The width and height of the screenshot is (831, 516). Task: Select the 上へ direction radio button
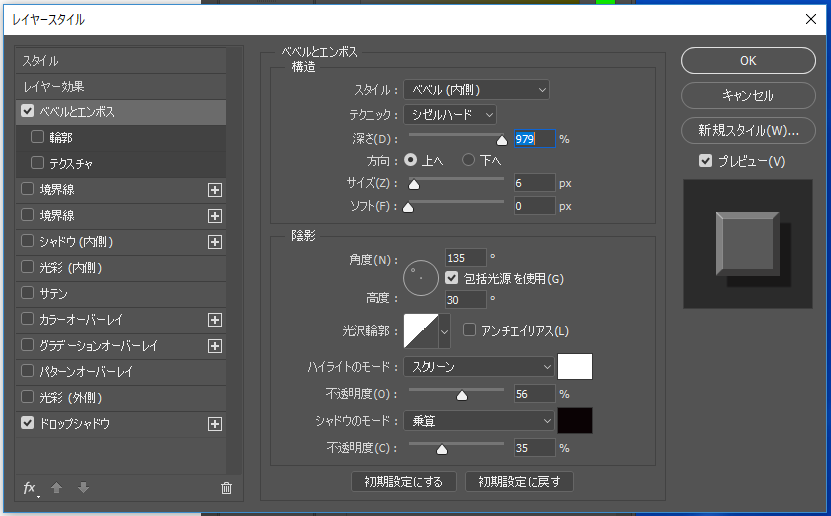(x=411, y=159)
